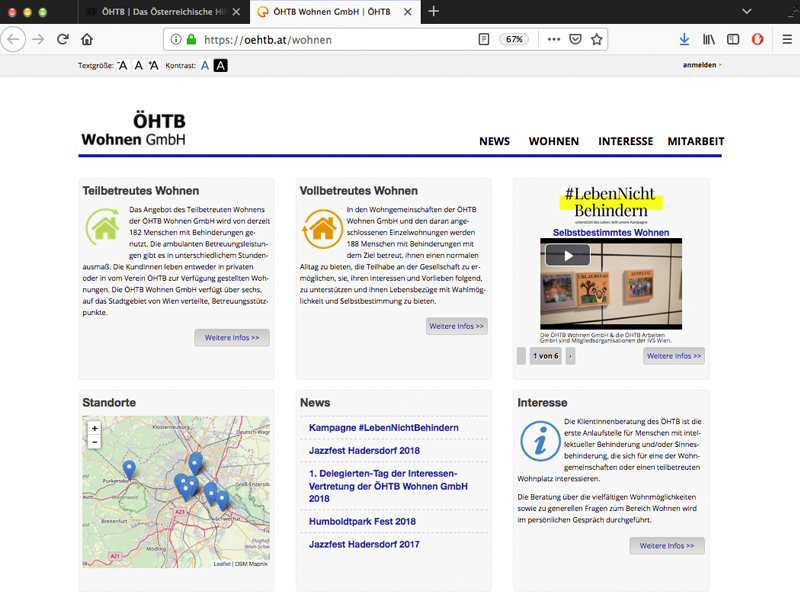The image size is (800, 600).
Task: Expand the anmelden login dropdown
Action: pos(702,65)
